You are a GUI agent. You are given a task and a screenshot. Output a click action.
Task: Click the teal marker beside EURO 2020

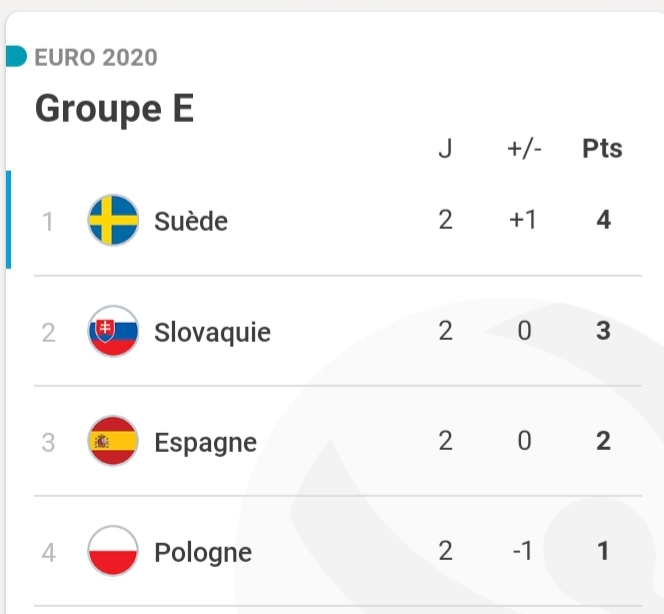(16, 56)
